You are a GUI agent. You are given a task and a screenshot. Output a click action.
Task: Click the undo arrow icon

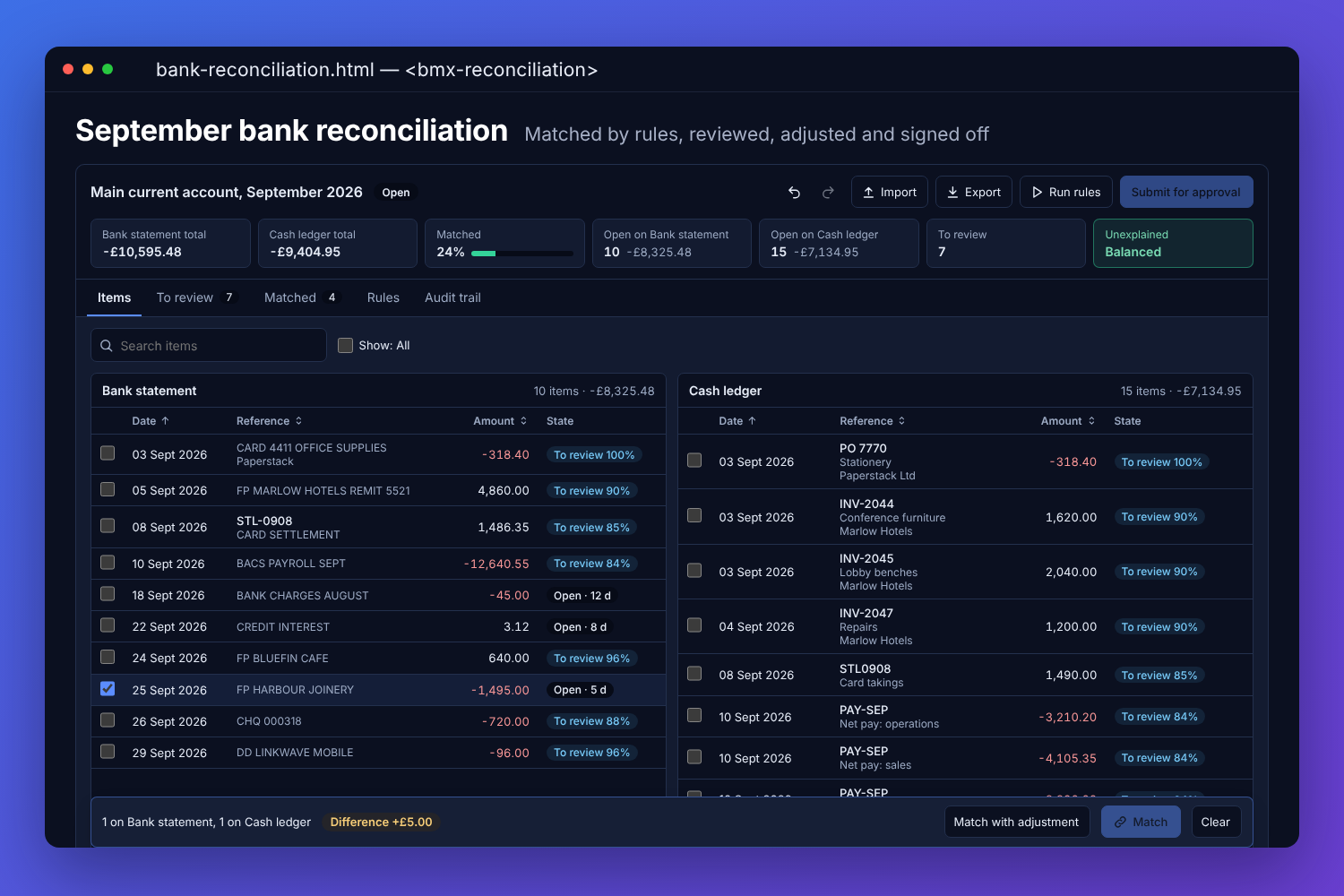(794, 193)
